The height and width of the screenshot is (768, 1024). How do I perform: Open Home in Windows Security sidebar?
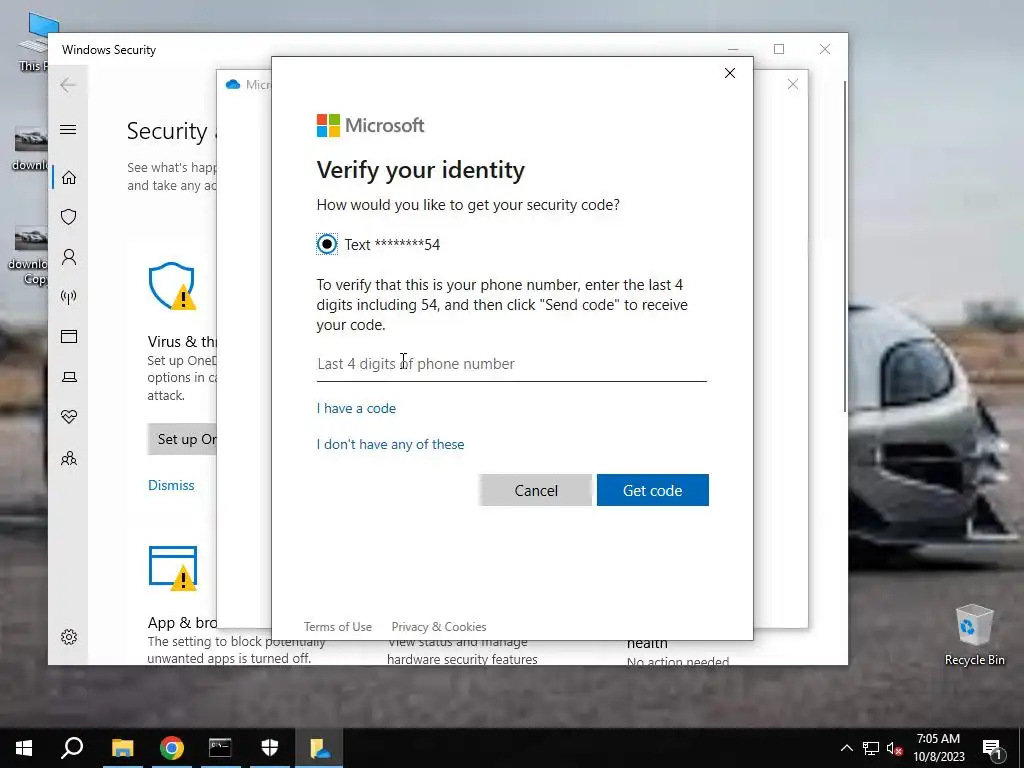tap(69, 178)
